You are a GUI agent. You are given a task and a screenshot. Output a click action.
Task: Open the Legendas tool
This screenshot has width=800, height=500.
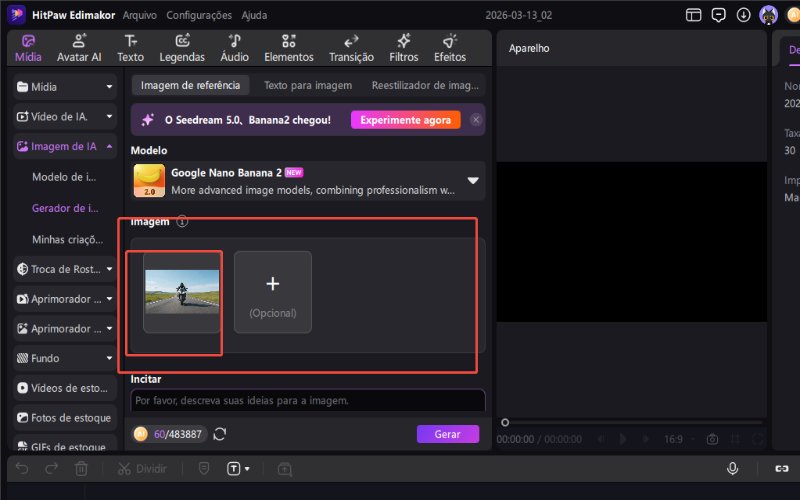coord(182,48)
